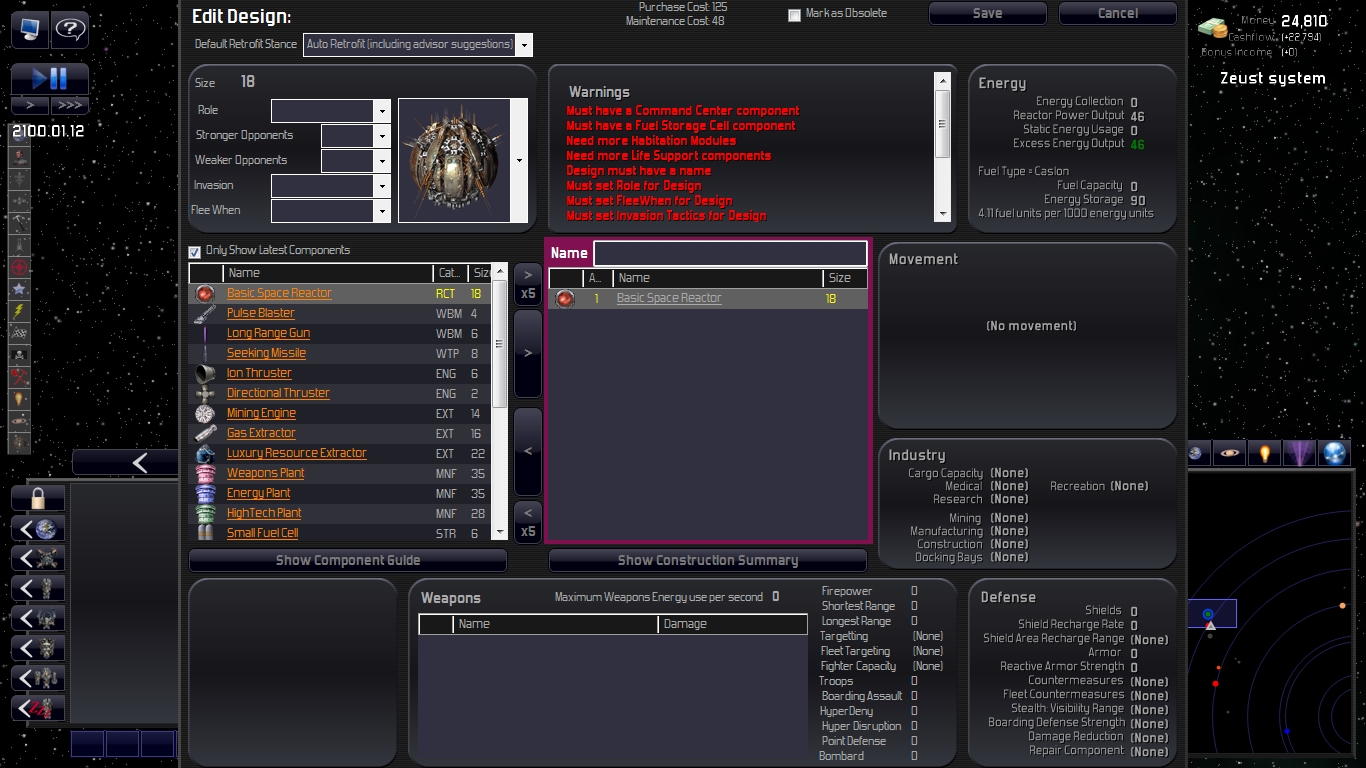This screenshot has height=768, width=1366.
Task: Click the red crossed tools sidebar icon
Action: (x=19, y=377)
